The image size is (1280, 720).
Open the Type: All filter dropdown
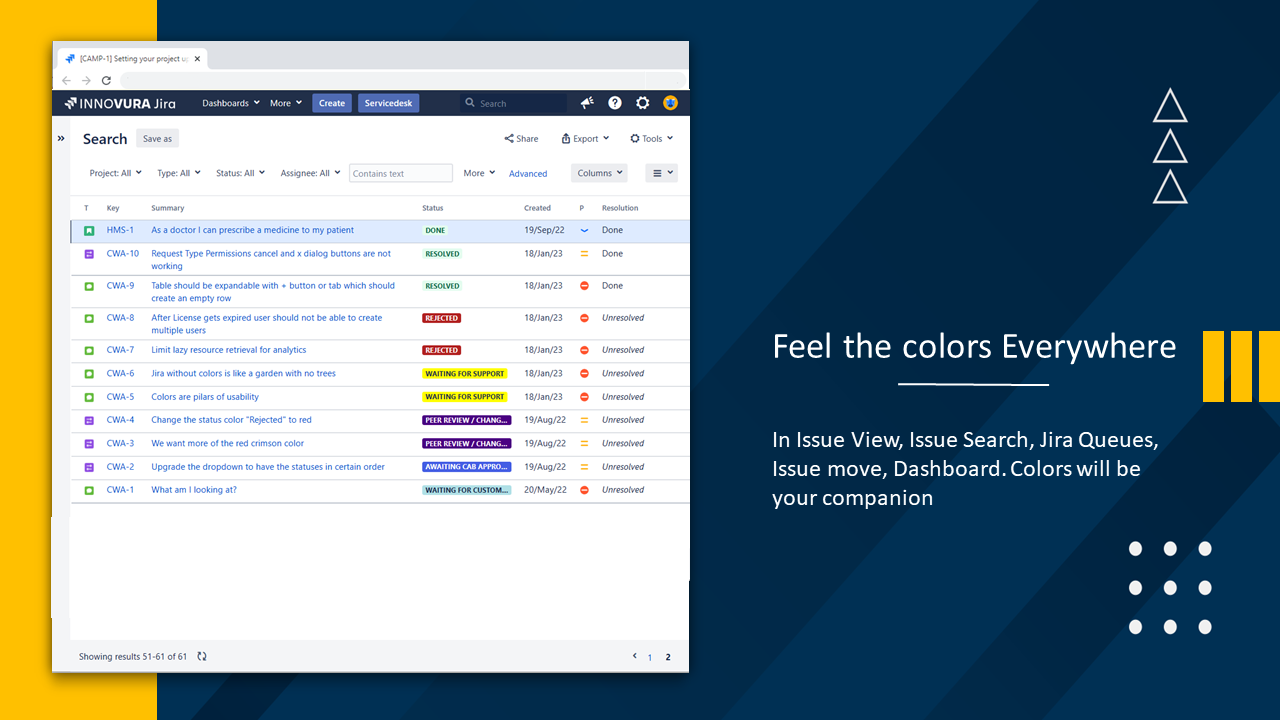point(178,173)
